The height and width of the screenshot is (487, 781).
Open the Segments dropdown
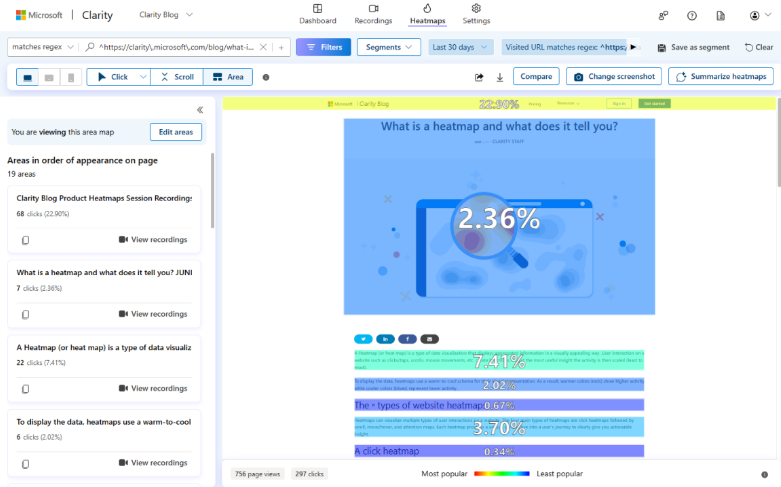tap(388, 47)
